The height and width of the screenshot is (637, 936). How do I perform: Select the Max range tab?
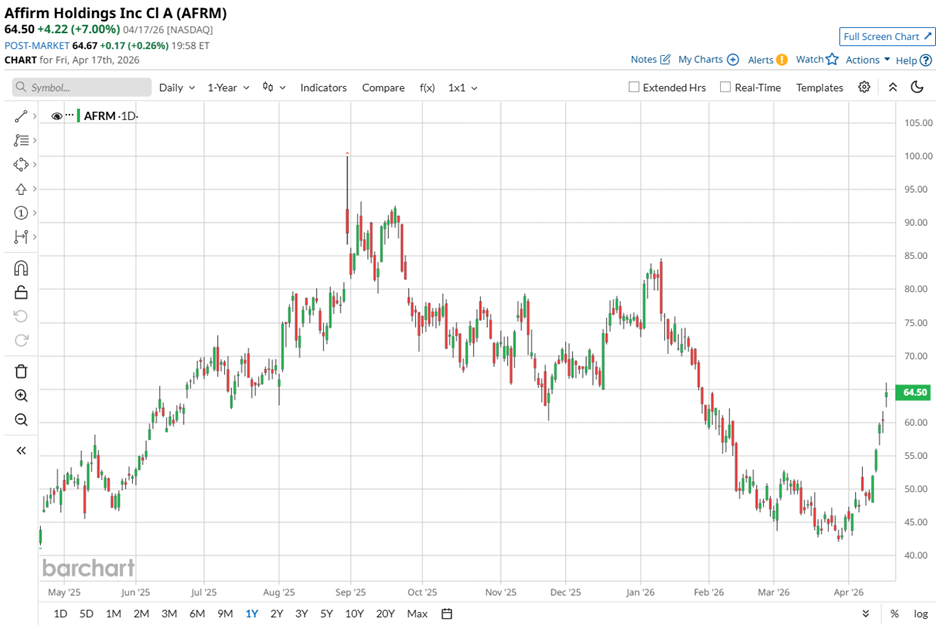[417, 614]
